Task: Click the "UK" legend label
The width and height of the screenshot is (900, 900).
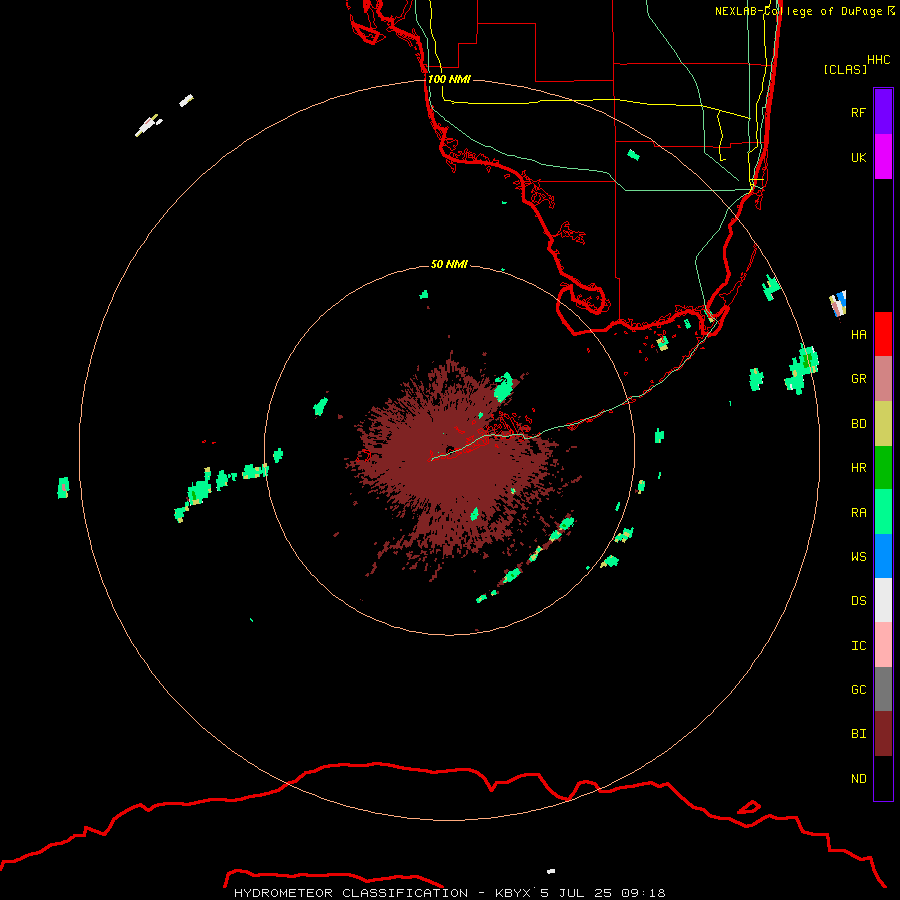Action: coord(858,157)
